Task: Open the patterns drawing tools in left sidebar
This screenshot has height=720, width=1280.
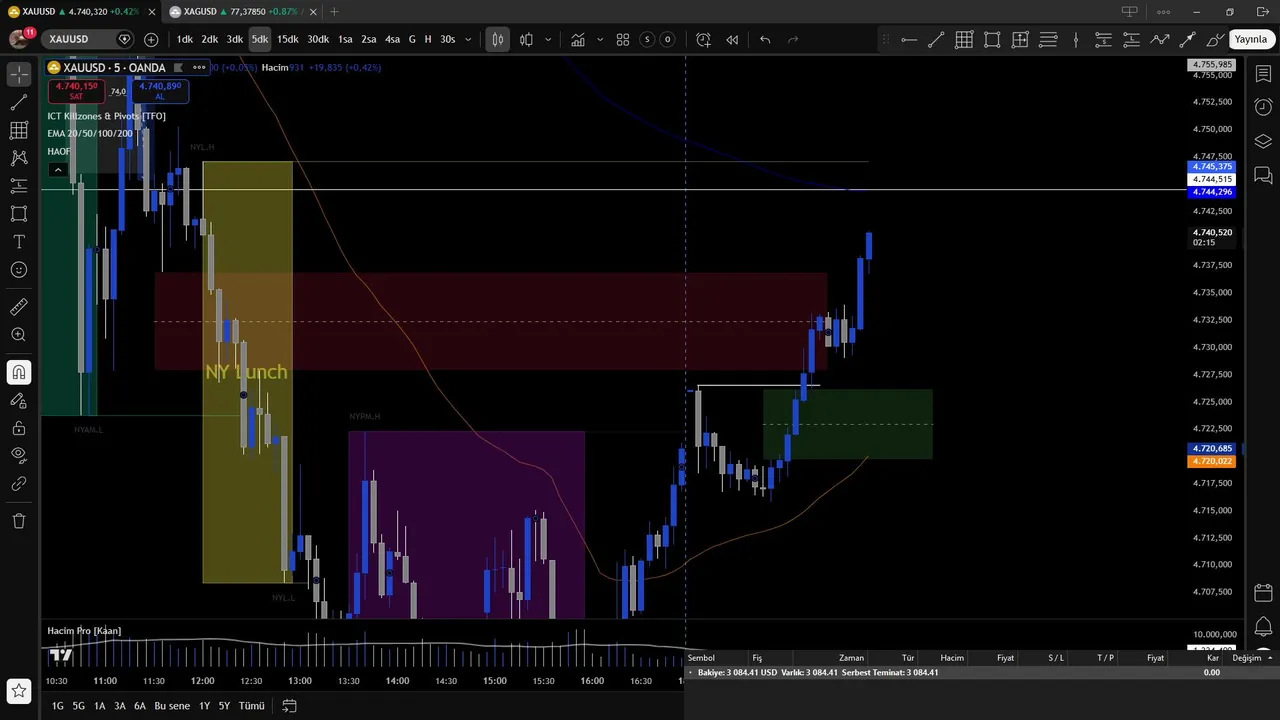Action: tap(18, 158)
